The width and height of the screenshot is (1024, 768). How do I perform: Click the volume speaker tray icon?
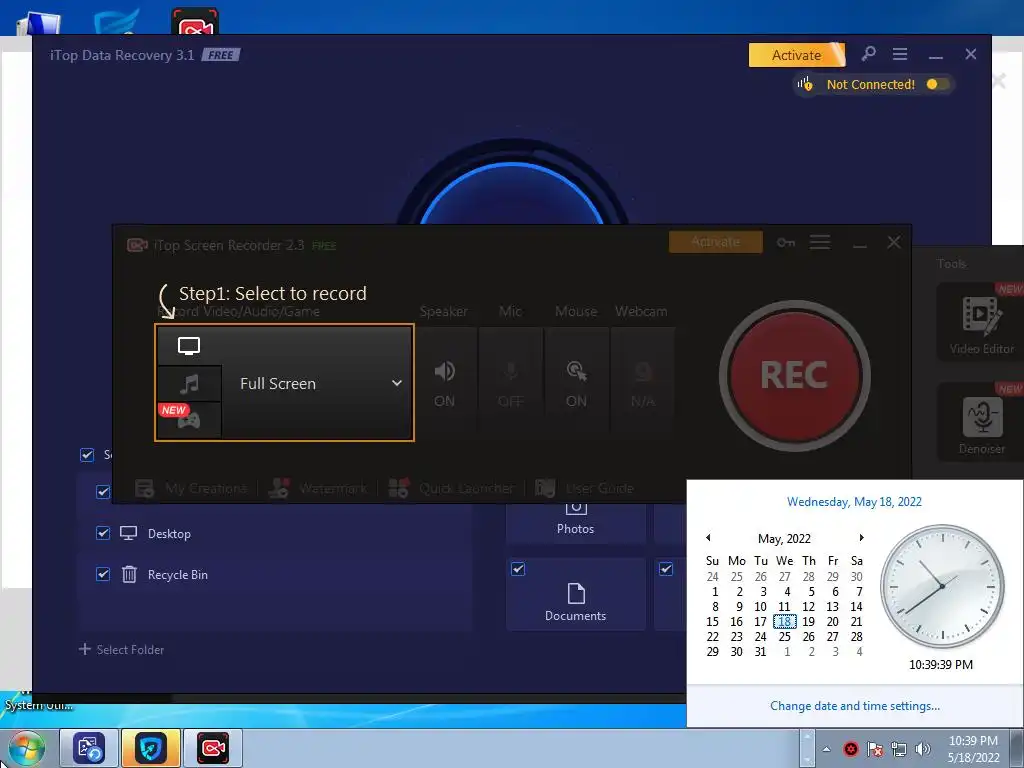pos(923,749)
